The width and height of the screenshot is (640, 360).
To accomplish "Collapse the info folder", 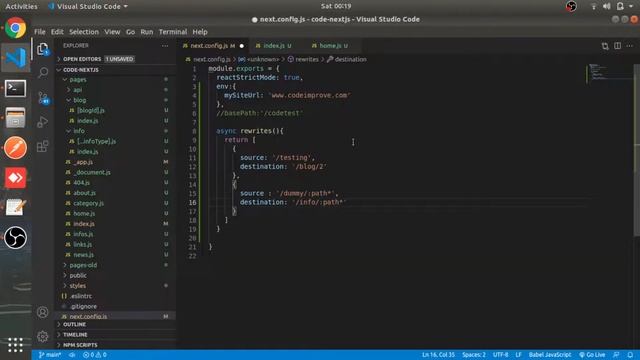I will pyautogui.click(x=116, y=131).
